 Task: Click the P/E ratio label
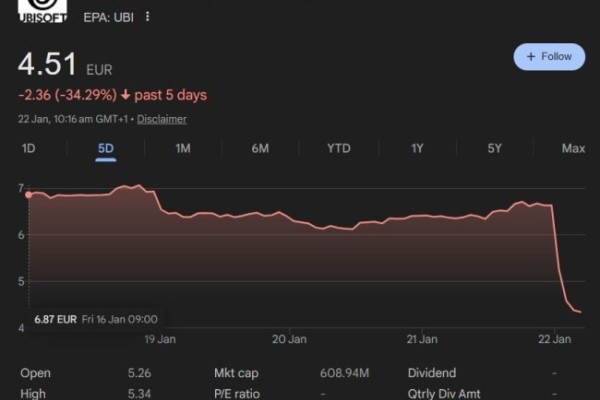pyautogui.click(x=237, y=394)
